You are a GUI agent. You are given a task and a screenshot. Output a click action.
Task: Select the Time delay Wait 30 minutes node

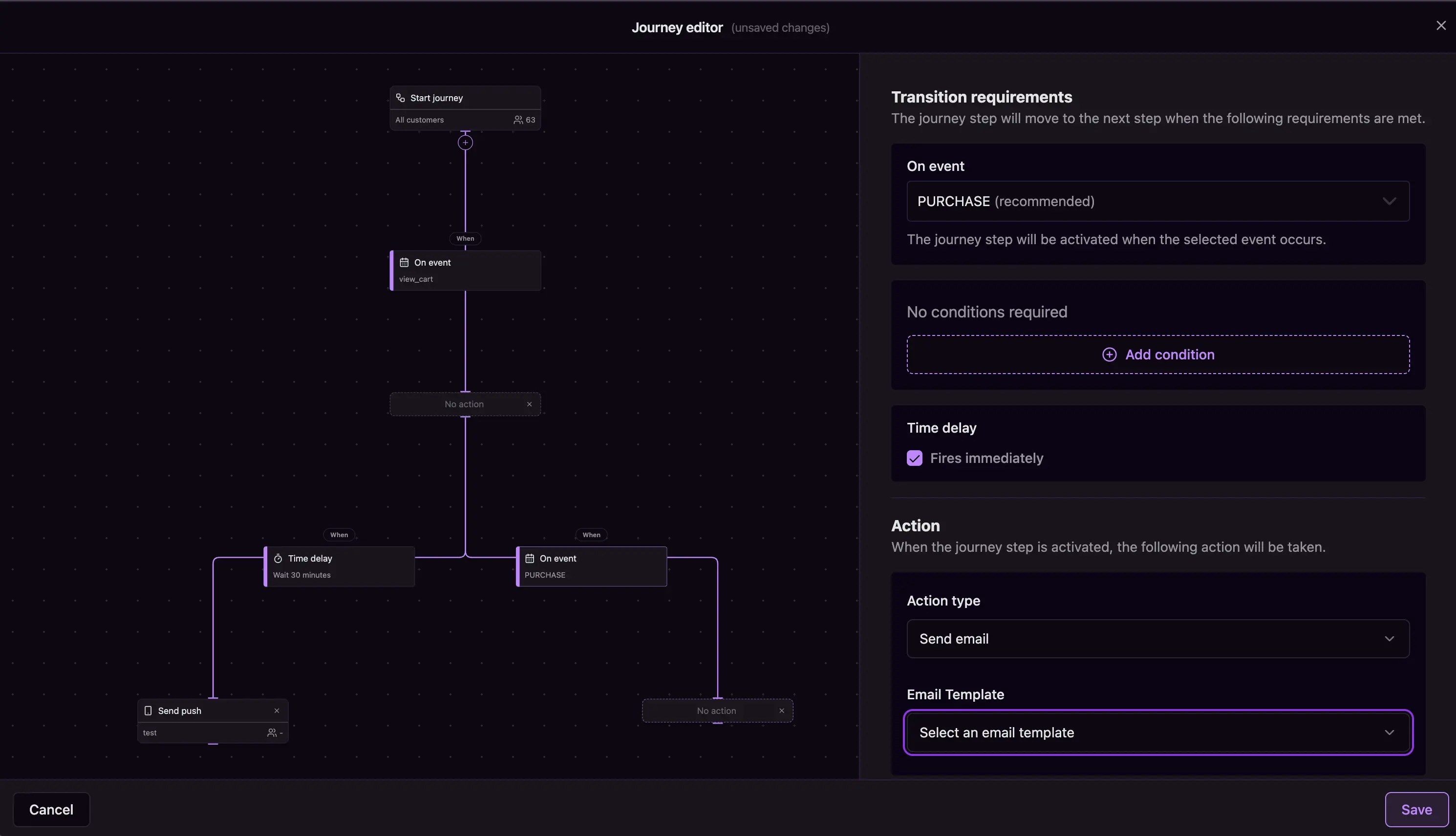pos(340,567)
